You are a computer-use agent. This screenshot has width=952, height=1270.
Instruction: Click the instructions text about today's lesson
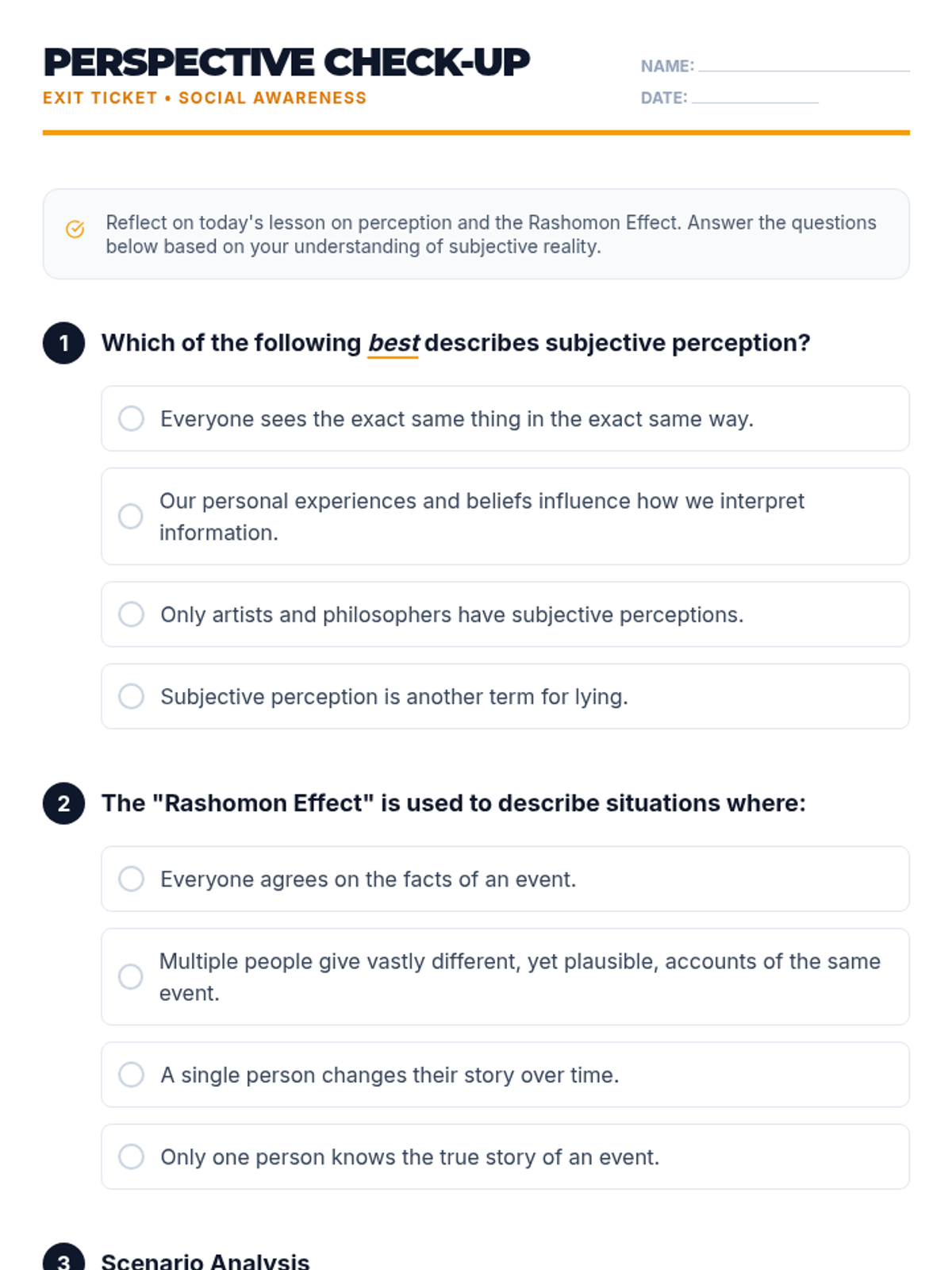(491, 234)
